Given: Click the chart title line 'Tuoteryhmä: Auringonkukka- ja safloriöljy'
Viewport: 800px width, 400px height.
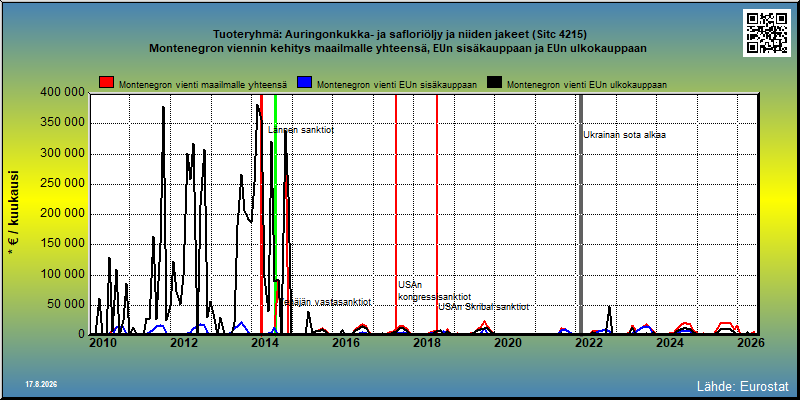Looking at the screenshot, I should point(399,35).
